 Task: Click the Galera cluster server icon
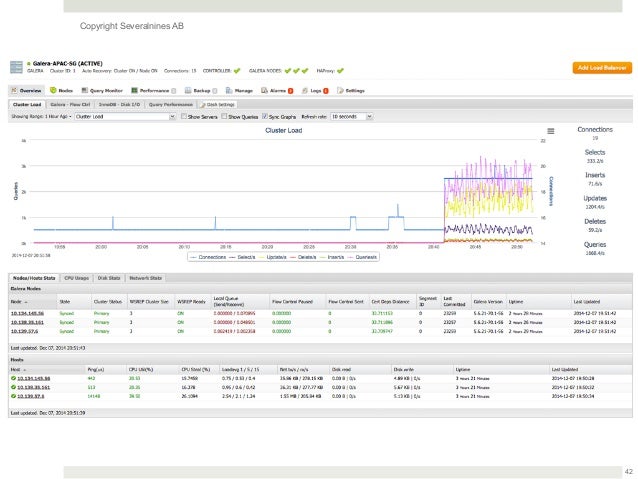(x=16, y=67)
